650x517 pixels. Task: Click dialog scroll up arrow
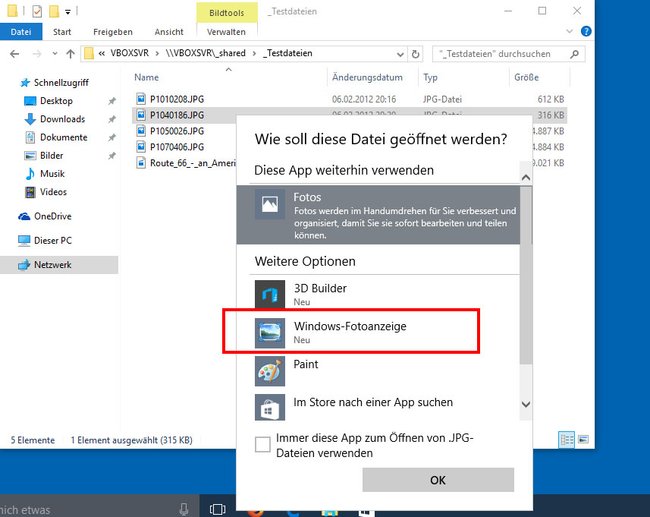[526, 177]
